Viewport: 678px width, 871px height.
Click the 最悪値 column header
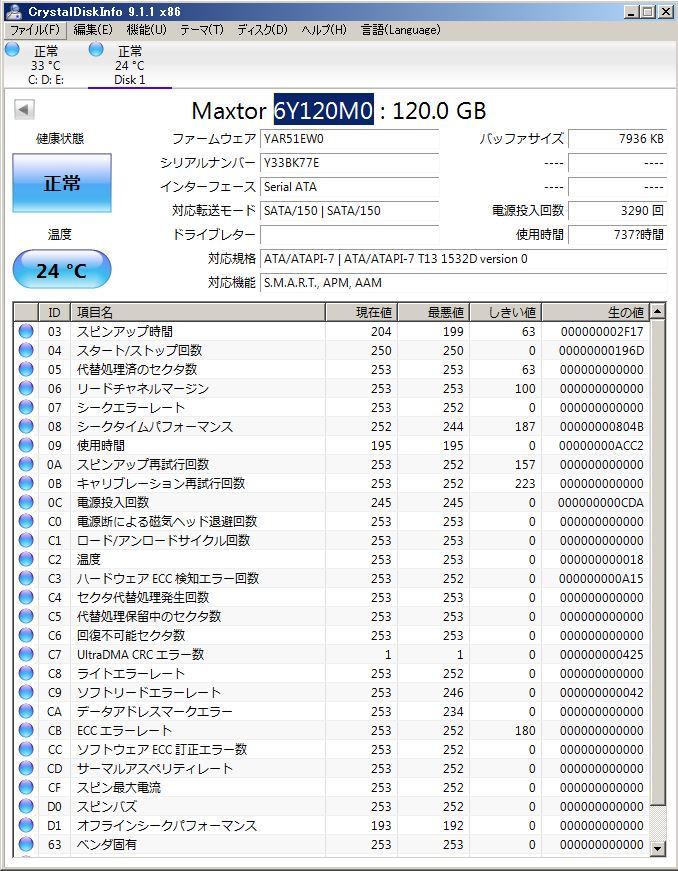(433, 312)
